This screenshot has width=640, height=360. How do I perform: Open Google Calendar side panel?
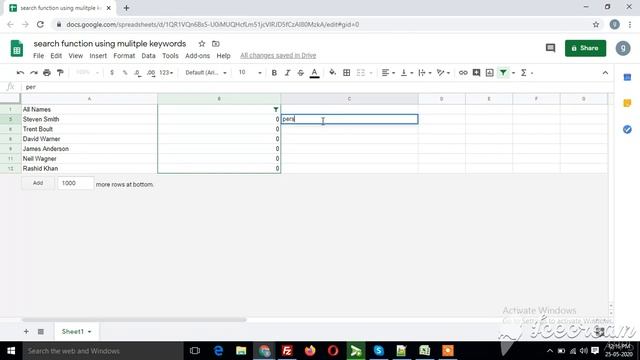pyautogui.click(x=627, y=77)
